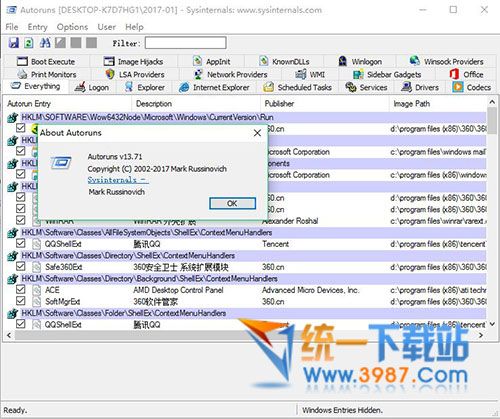Click OK in About Autoruns dialog

(232, 203)
